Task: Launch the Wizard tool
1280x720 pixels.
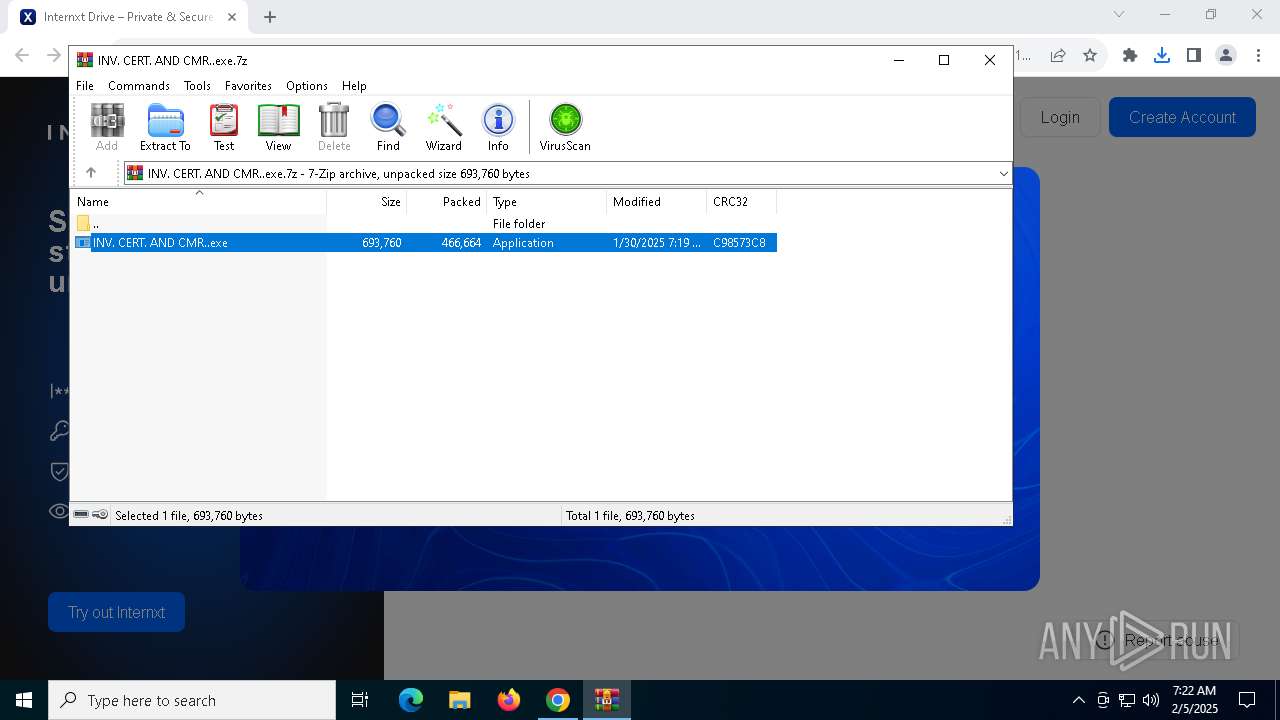Action: [444, 127]
